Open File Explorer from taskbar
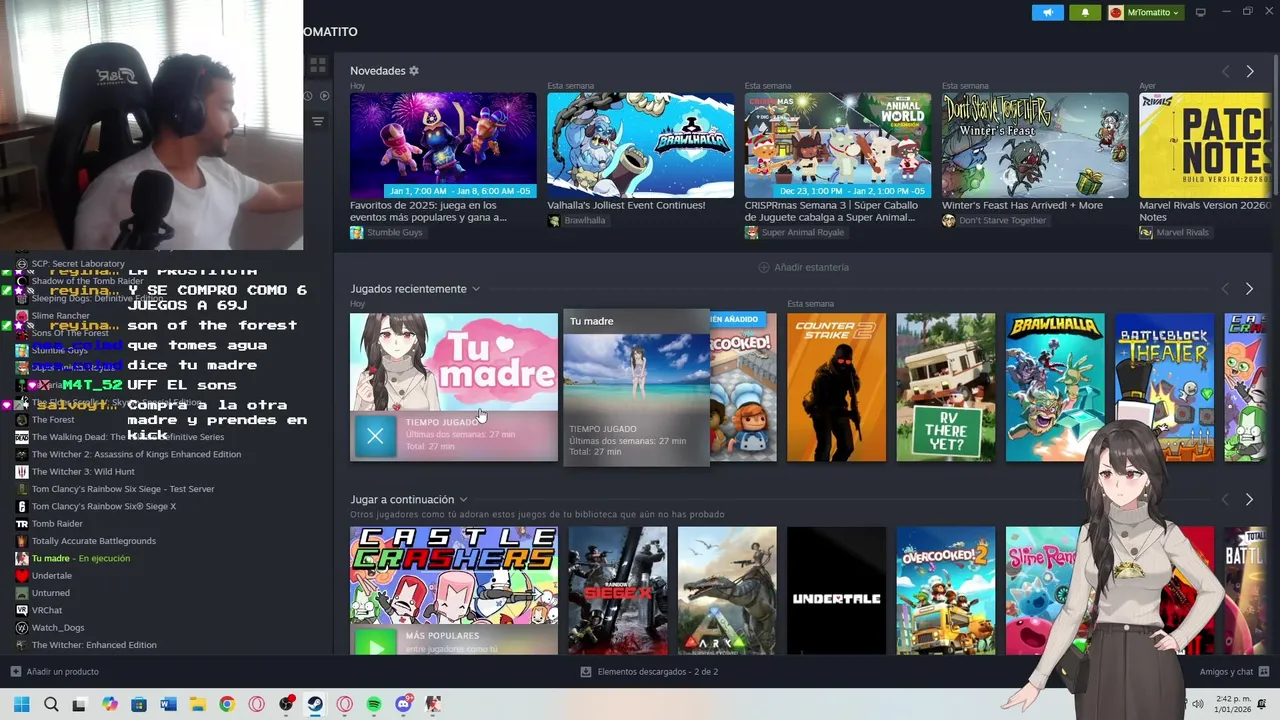 [197, 704]
